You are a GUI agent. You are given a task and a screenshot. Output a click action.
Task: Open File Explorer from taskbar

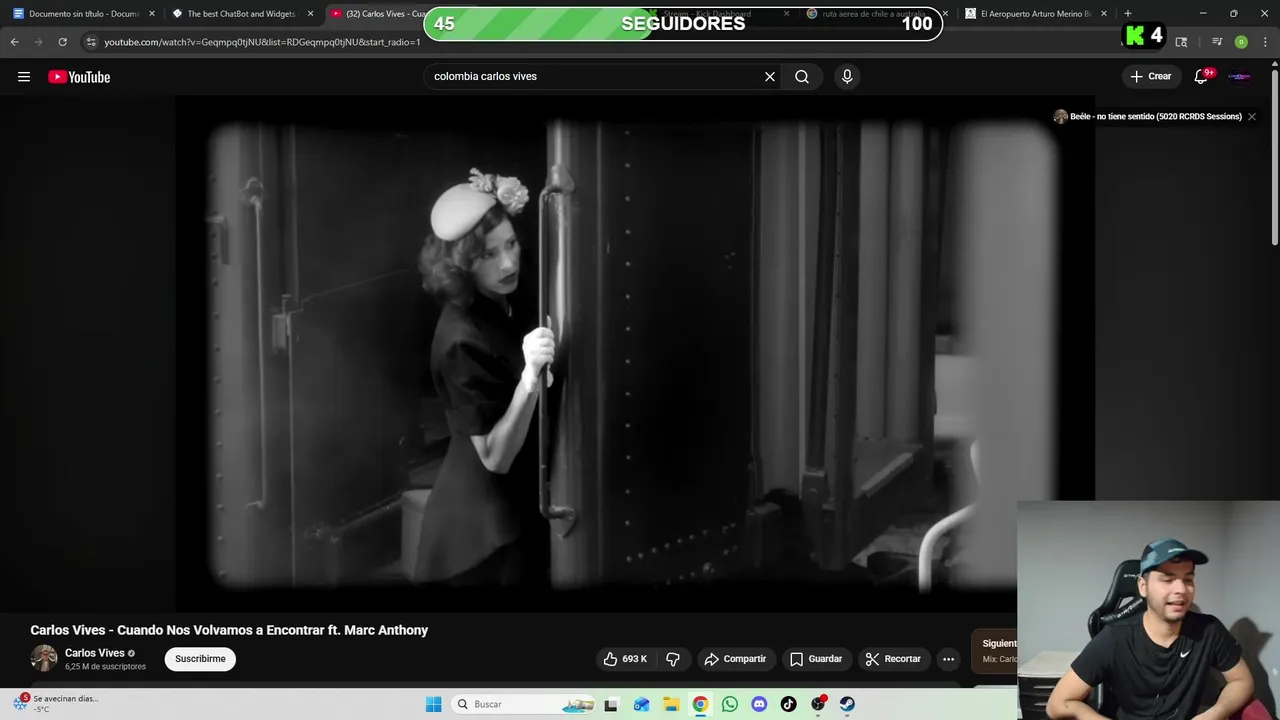[x=671, y=704]
